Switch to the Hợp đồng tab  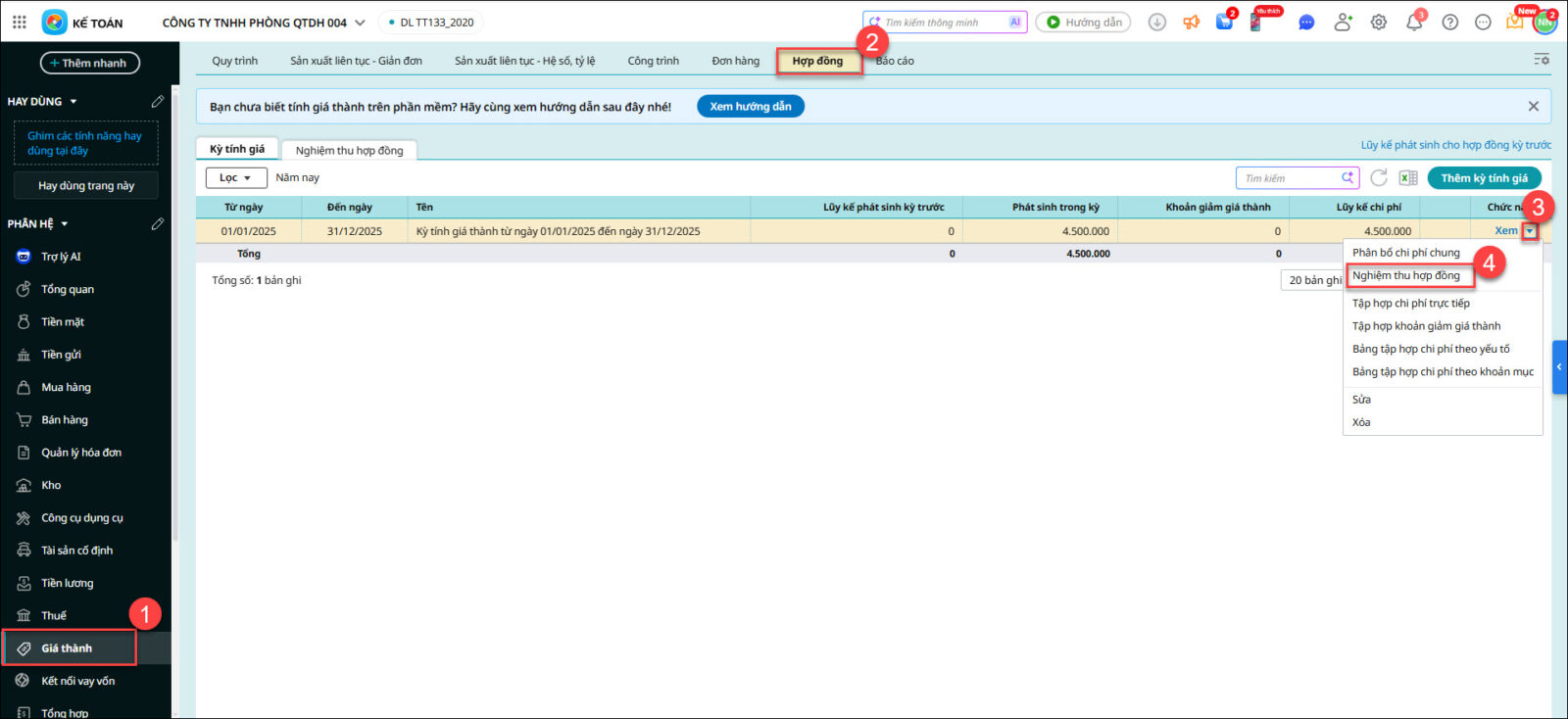(817, 61)
